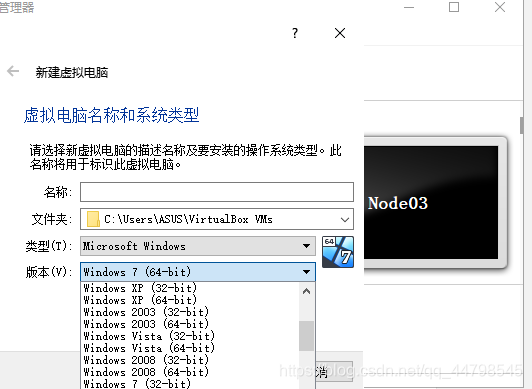Click the manager window's right-edge scrollbar
Viewport: 532px width, 389px height.
pyautogui.click(x=521, y=125)
